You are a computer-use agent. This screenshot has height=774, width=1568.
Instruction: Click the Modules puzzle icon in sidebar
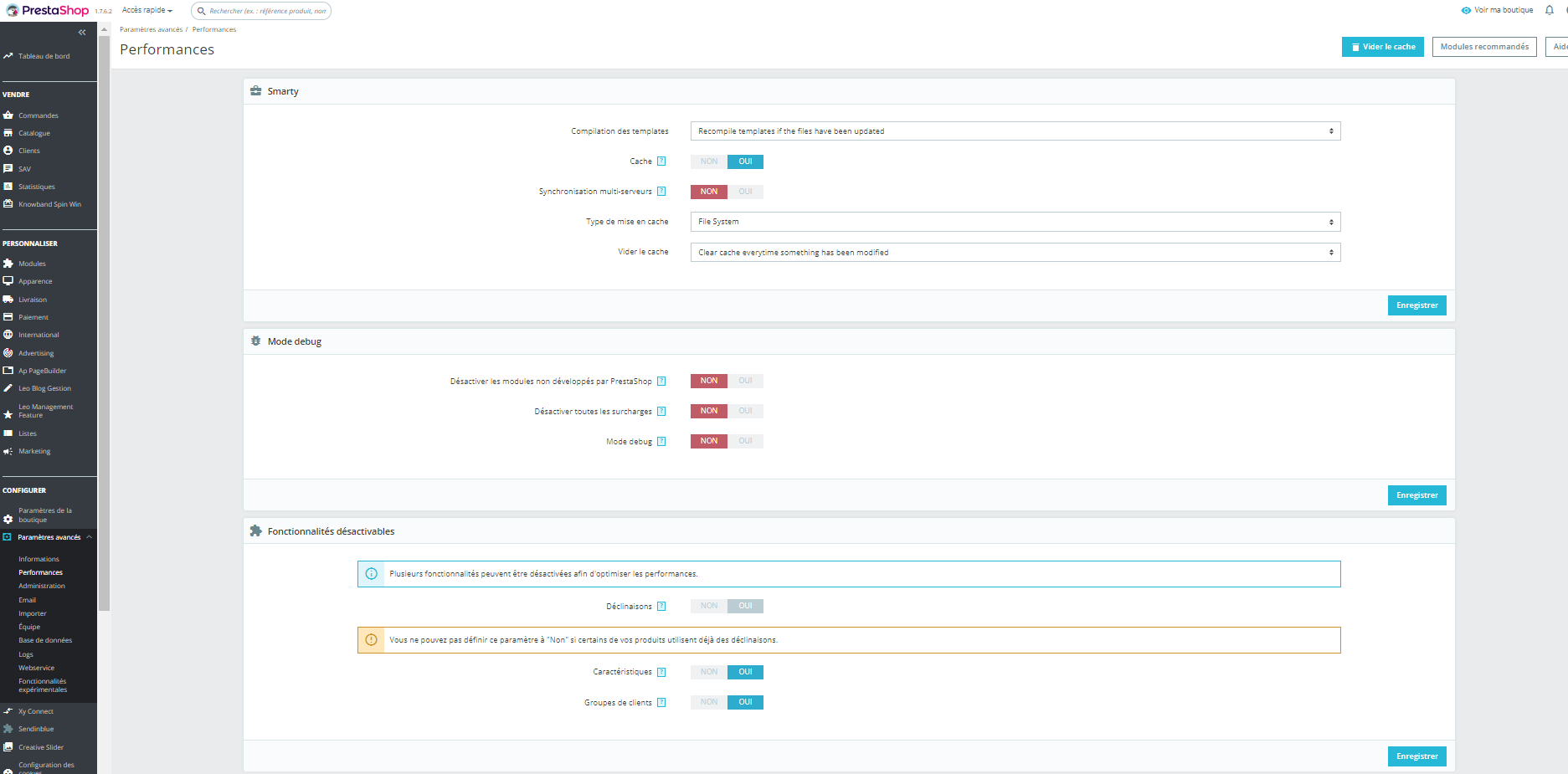point(8,264)
